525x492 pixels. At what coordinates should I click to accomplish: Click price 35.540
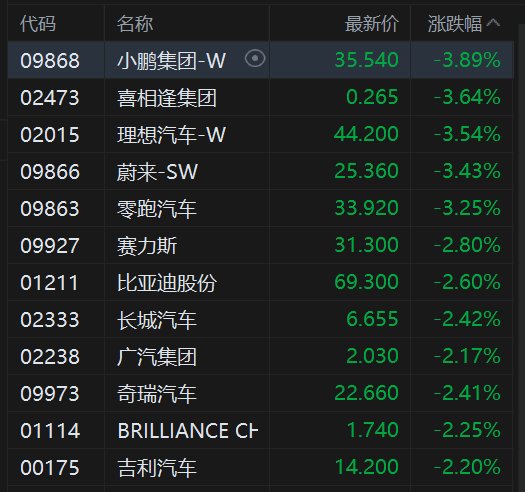367,60
